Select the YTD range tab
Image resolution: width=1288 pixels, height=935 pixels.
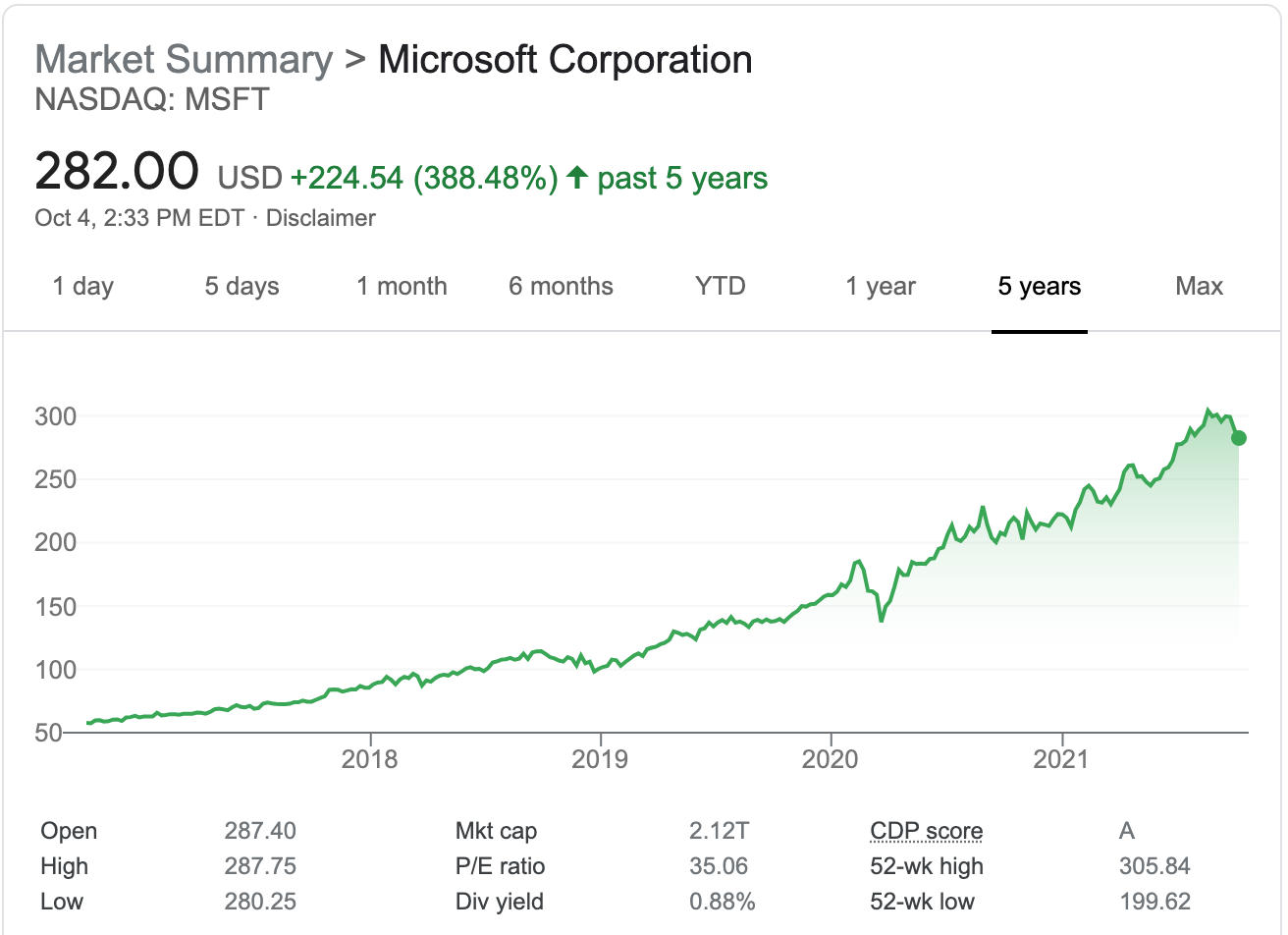coord(721,287)
